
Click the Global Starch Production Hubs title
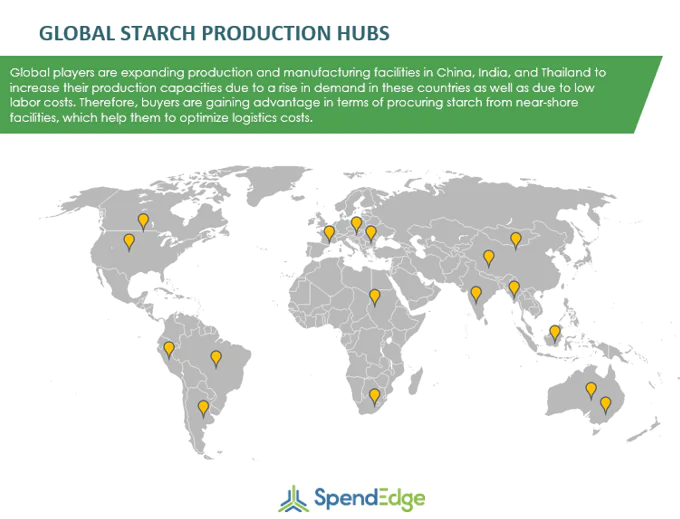click(x=214, y=33)
